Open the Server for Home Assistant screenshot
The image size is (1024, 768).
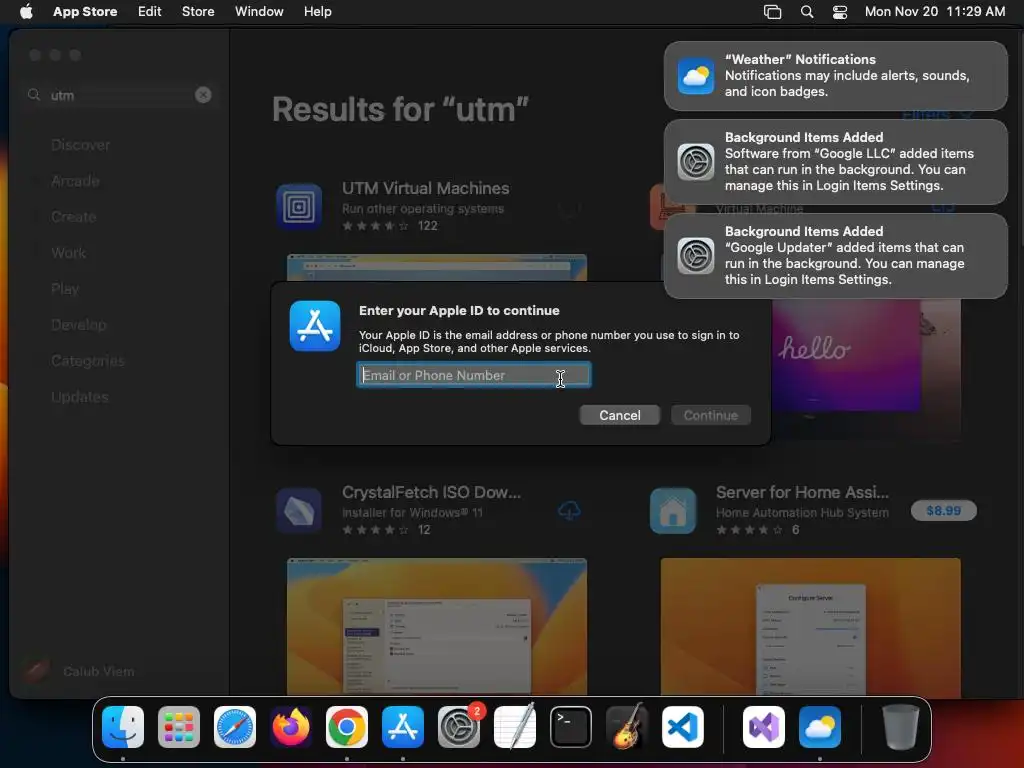coord(810,627)
